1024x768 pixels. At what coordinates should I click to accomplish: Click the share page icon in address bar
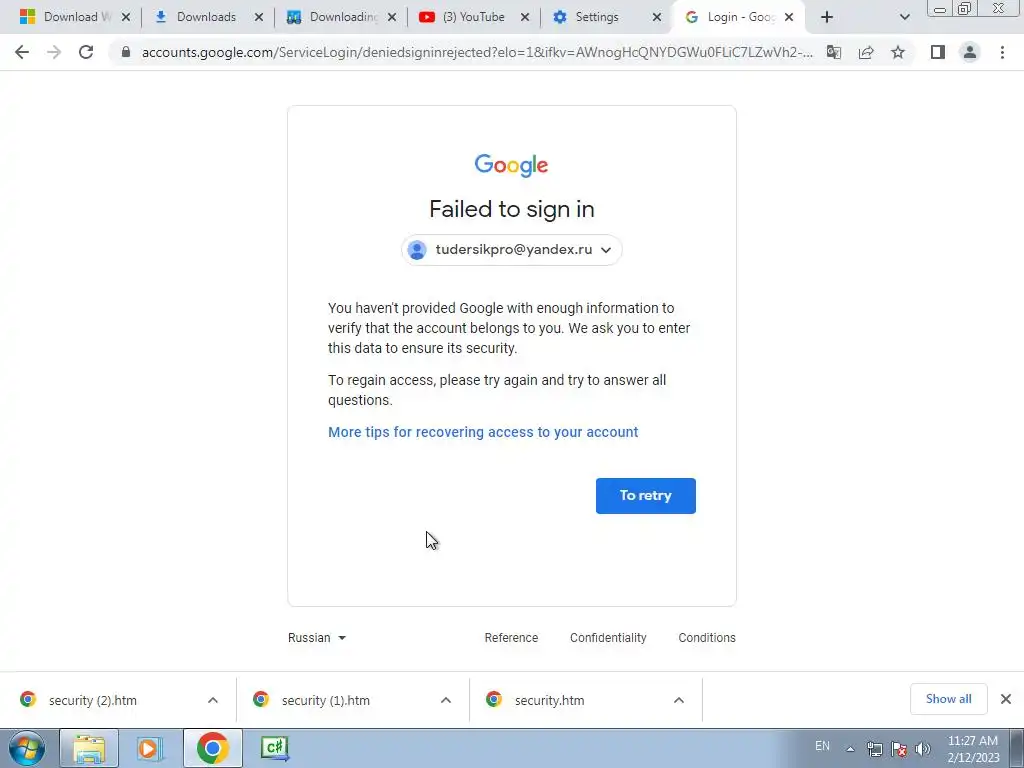(866, 52)
